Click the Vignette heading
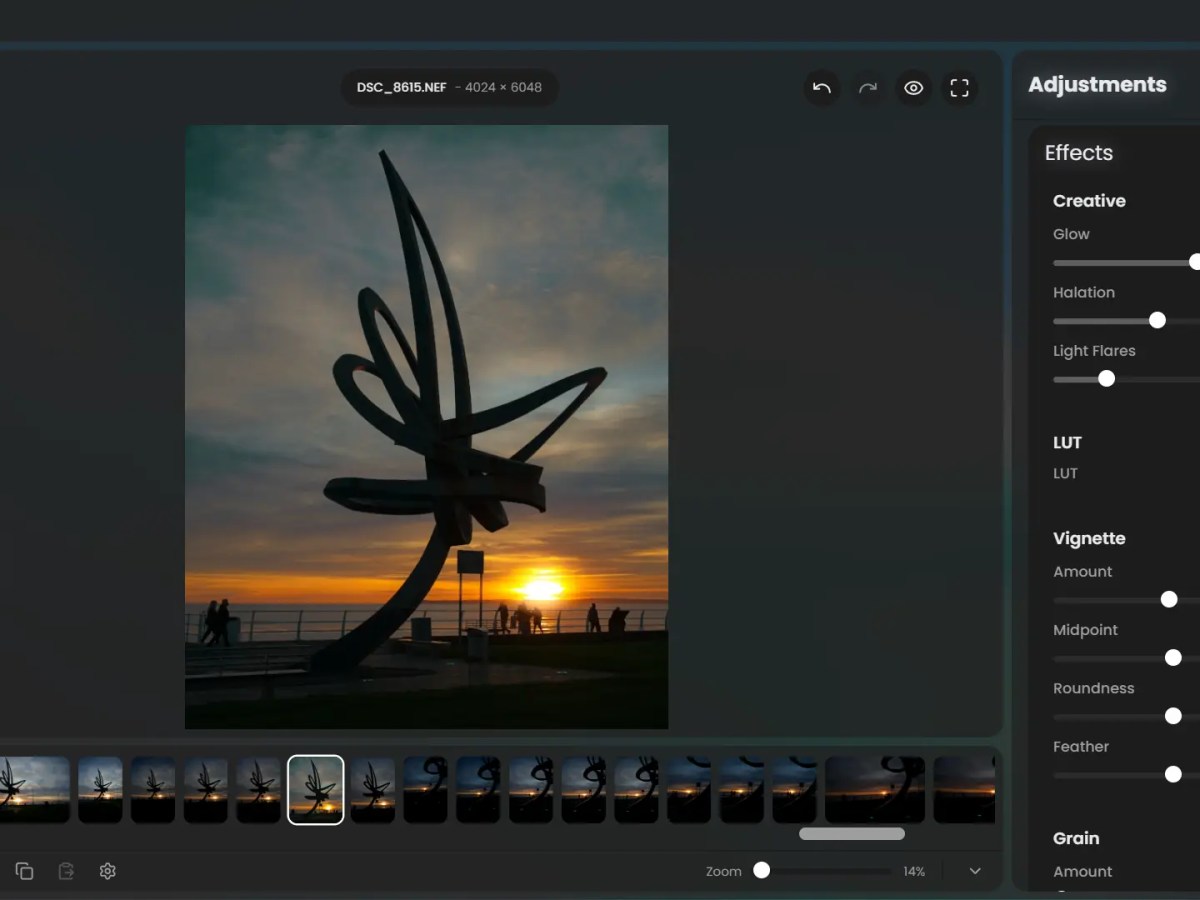Image resolution: width=1200 pixels, height=900 pixels. coord(1088,538)
